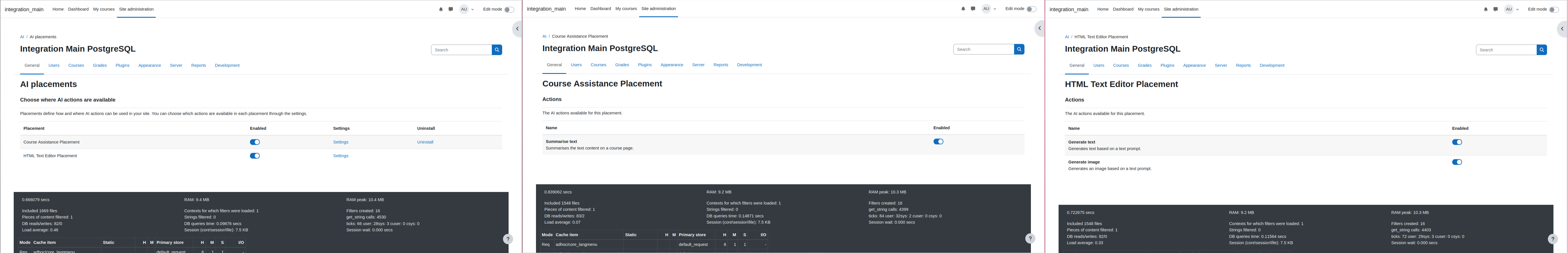Open My courses on HTML Text Editor Placement page
The height and width of the screenshot is (253, 1568).
tap(1149, 9)
